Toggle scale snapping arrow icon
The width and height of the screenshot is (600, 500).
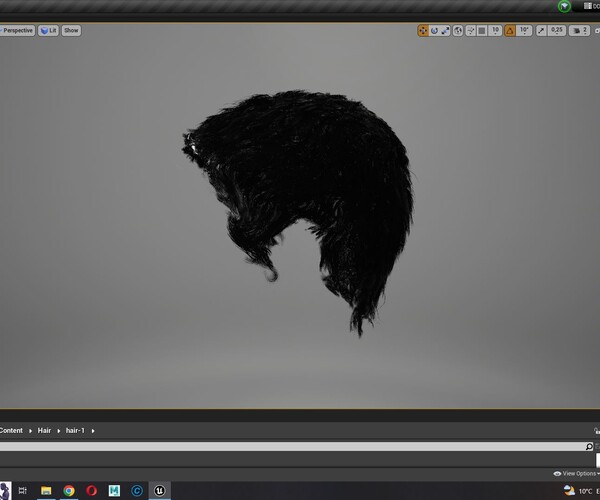point(541,31)
